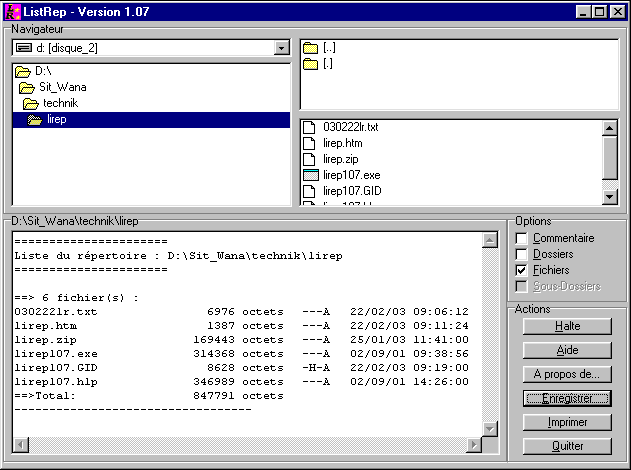
Task: Click the lirep107.GID line in output listing
Action: (241, 368)
